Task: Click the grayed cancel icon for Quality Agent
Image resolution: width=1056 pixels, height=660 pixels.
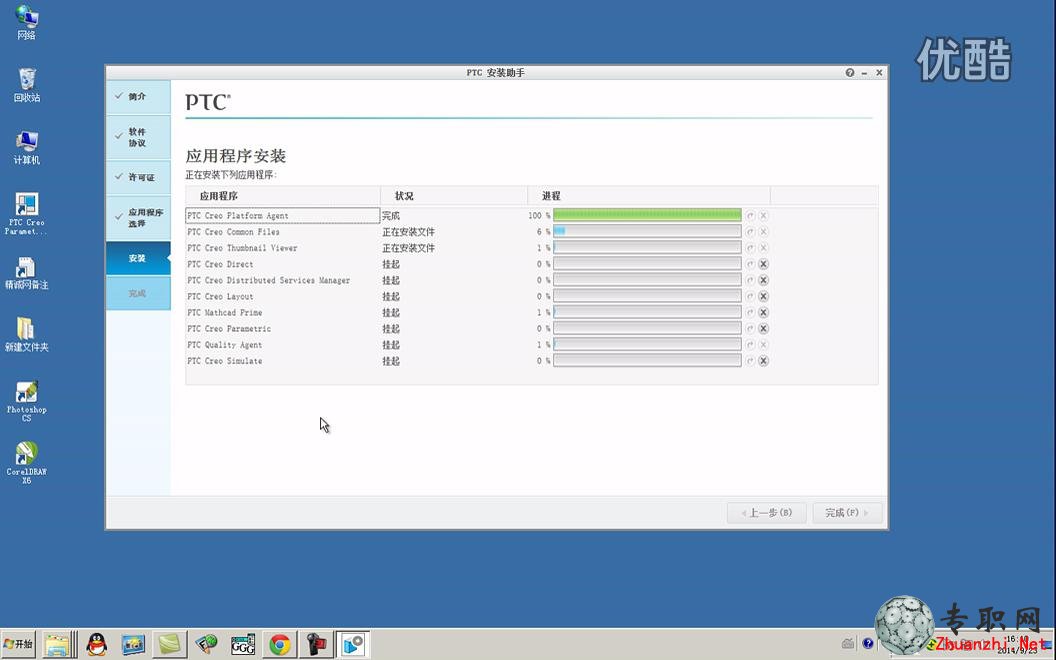Action: 763,345
